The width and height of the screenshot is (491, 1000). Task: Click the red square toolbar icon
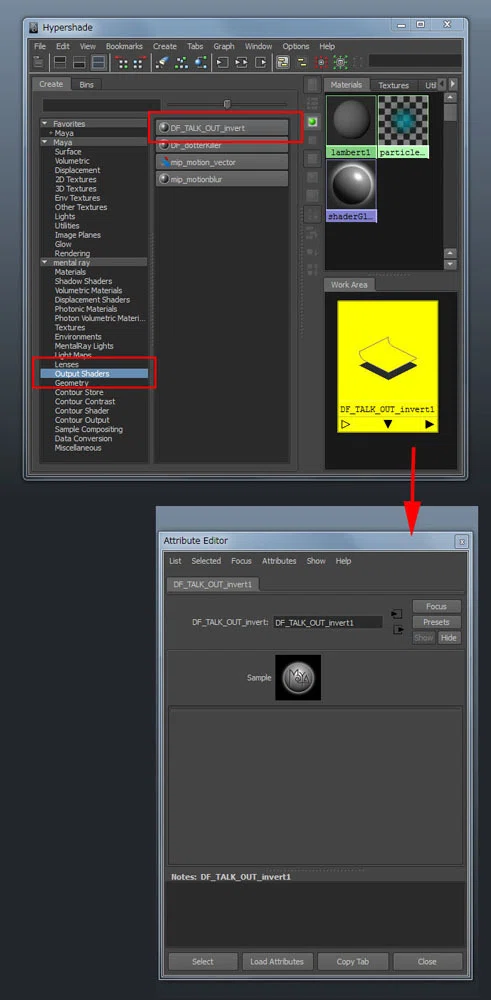click(321, 62)
